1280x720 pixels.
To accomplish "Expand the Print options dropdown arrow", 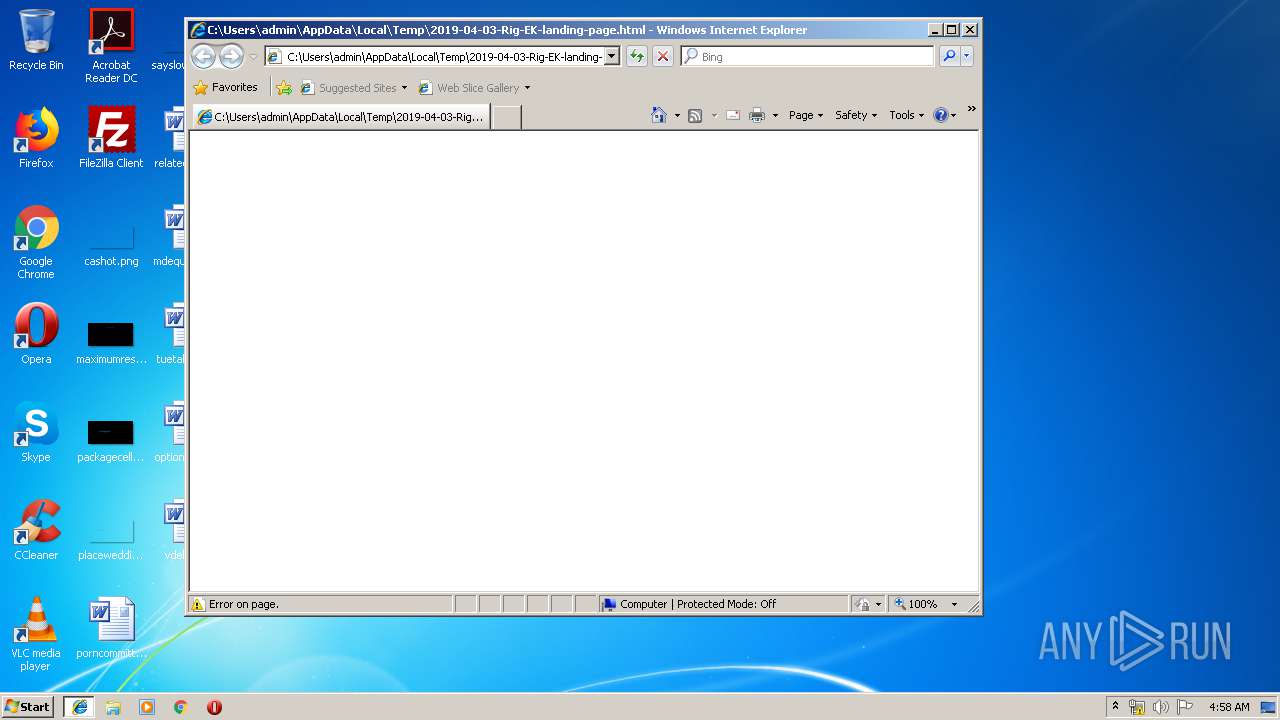I will 775,116.
